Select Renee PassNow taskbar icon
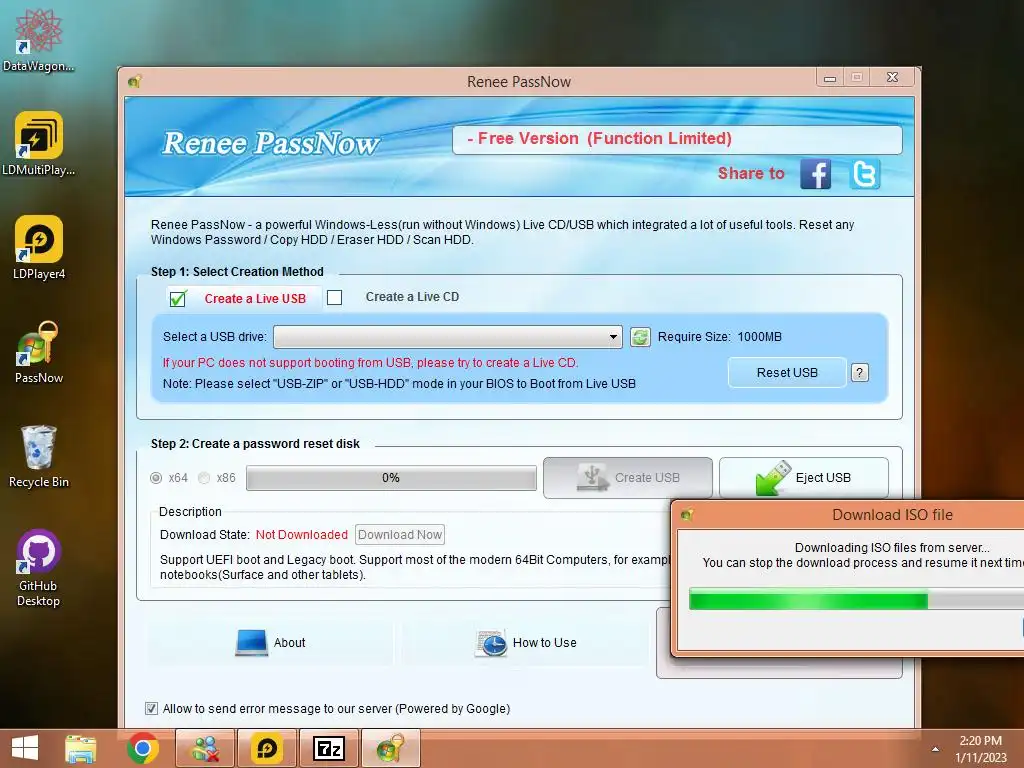The image size is (1024, 768). (391, 748)
